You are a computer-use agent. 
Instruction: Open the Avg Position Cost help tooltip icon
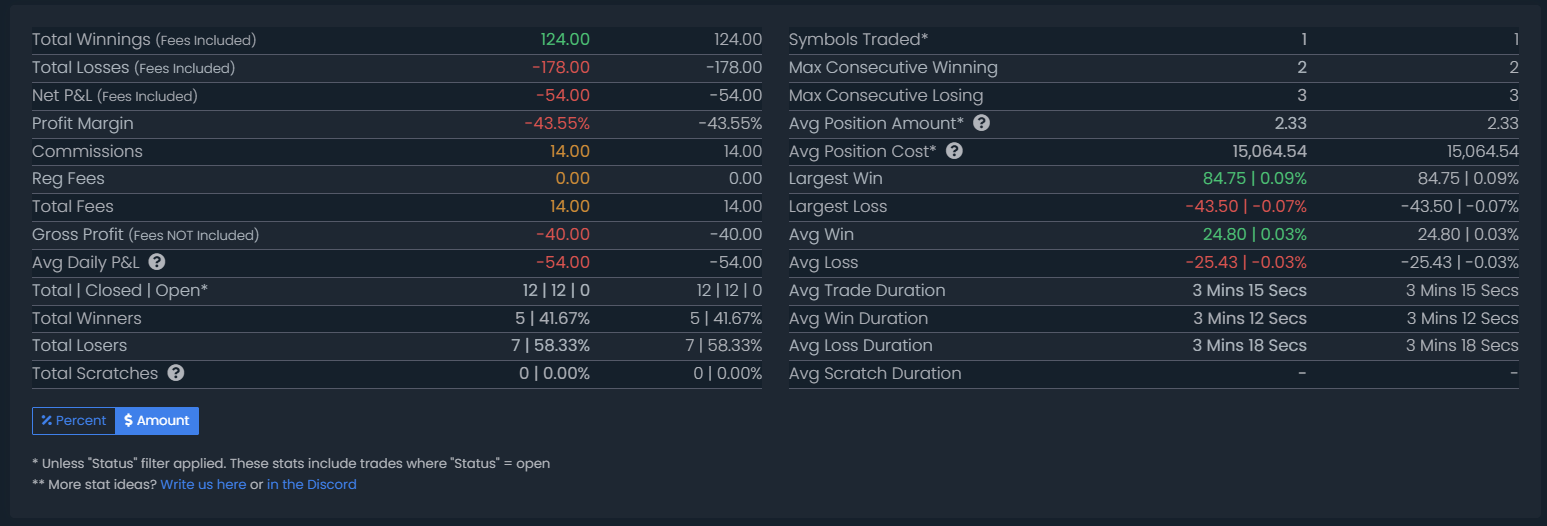point(955,152)
